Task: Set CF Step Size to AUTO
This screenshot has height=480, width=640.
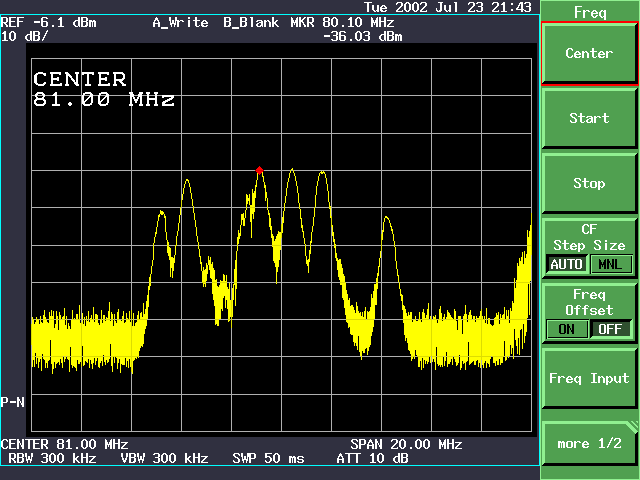Action: (x=566, y=264)
